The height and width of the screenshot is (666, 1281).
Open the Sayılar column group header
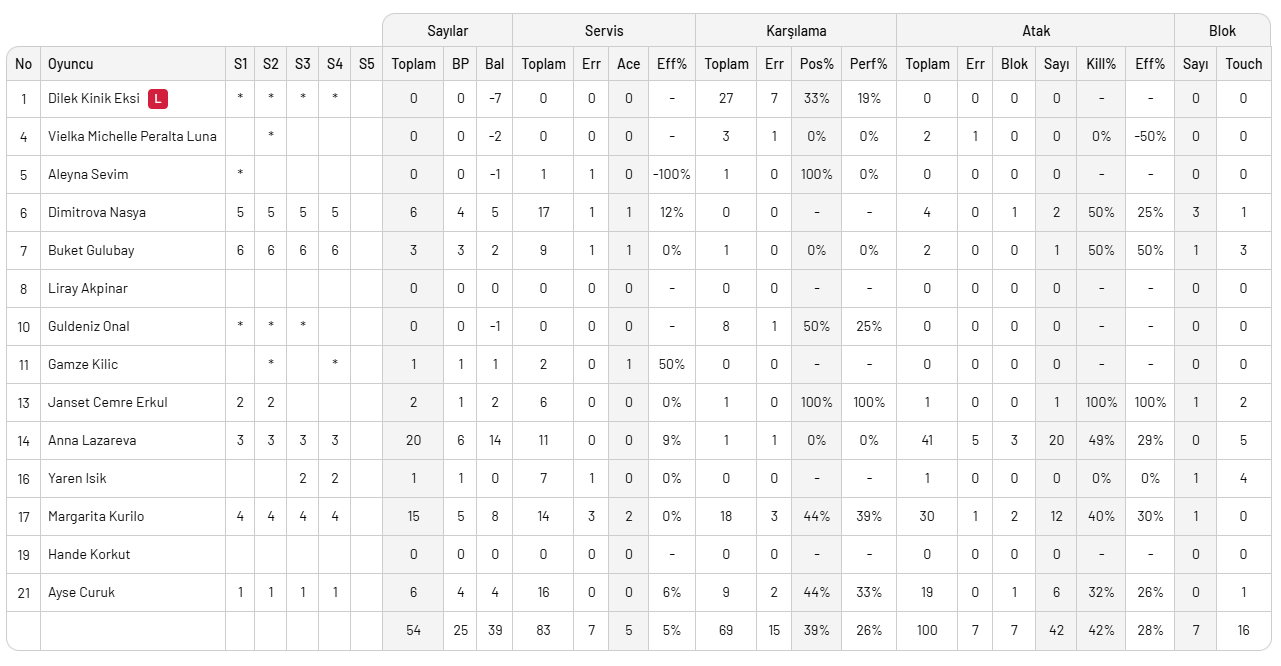(447, 31)
